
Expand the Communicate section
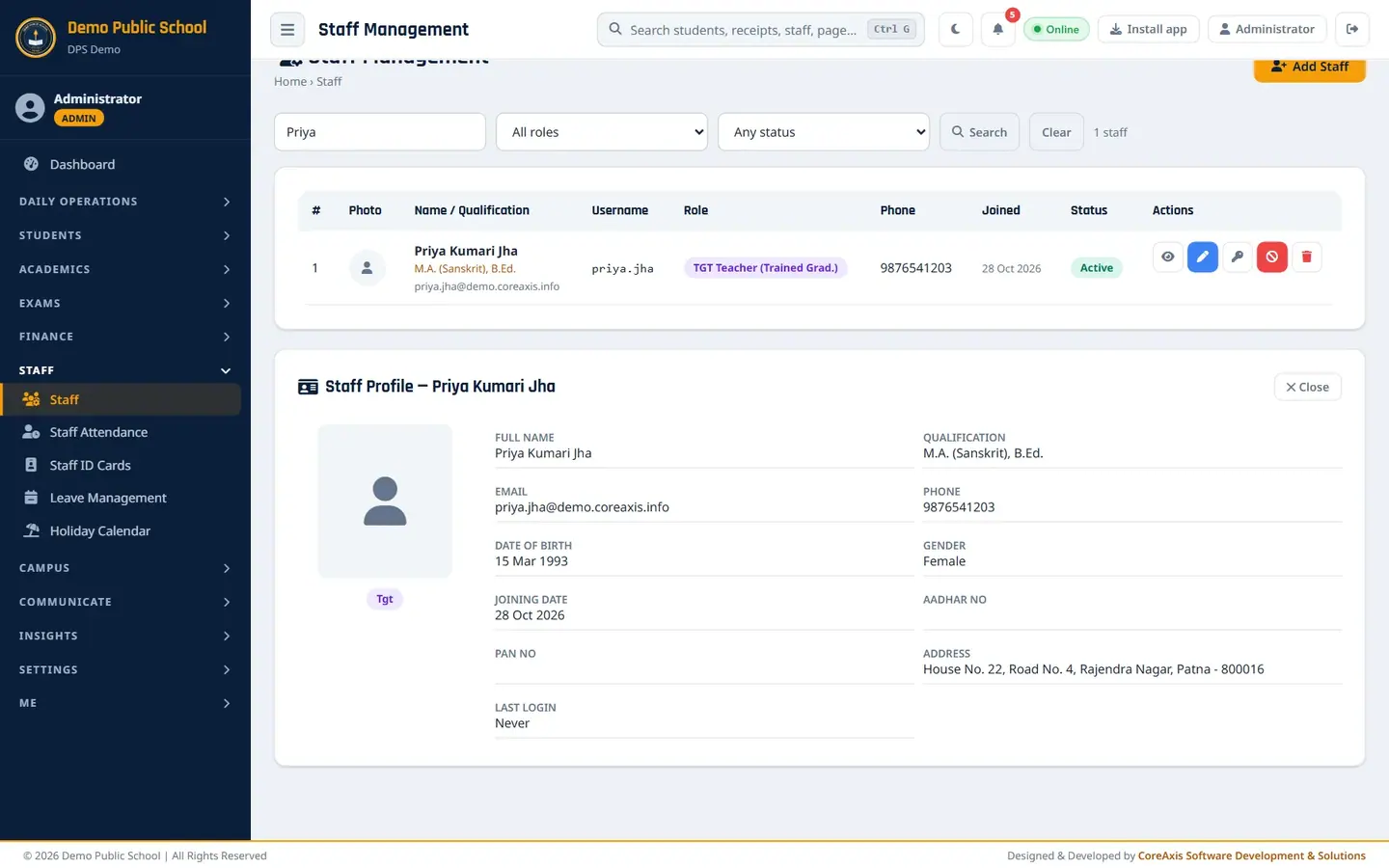tap(125, 602)
